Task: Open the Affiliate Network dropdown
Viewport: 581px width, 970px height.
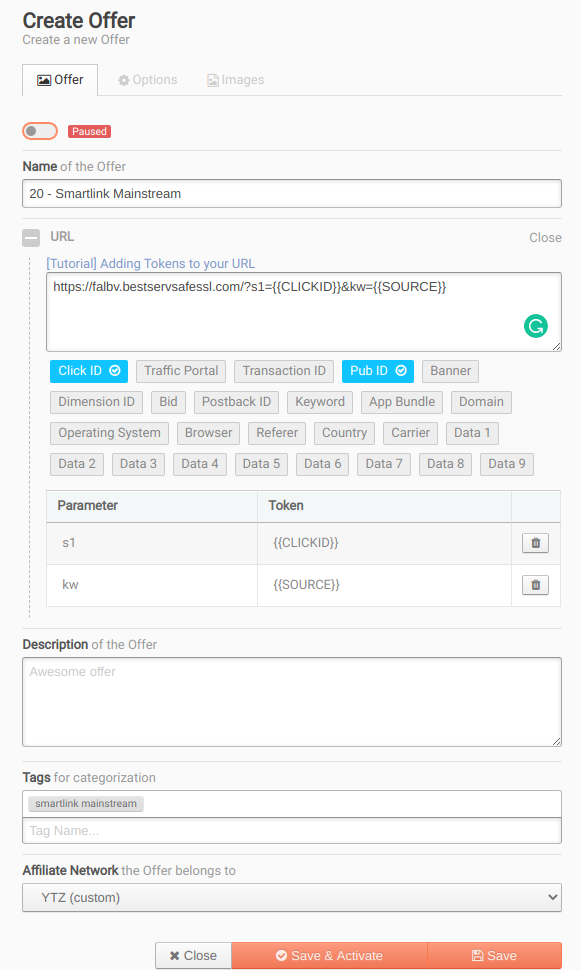Action: point(292,898)
